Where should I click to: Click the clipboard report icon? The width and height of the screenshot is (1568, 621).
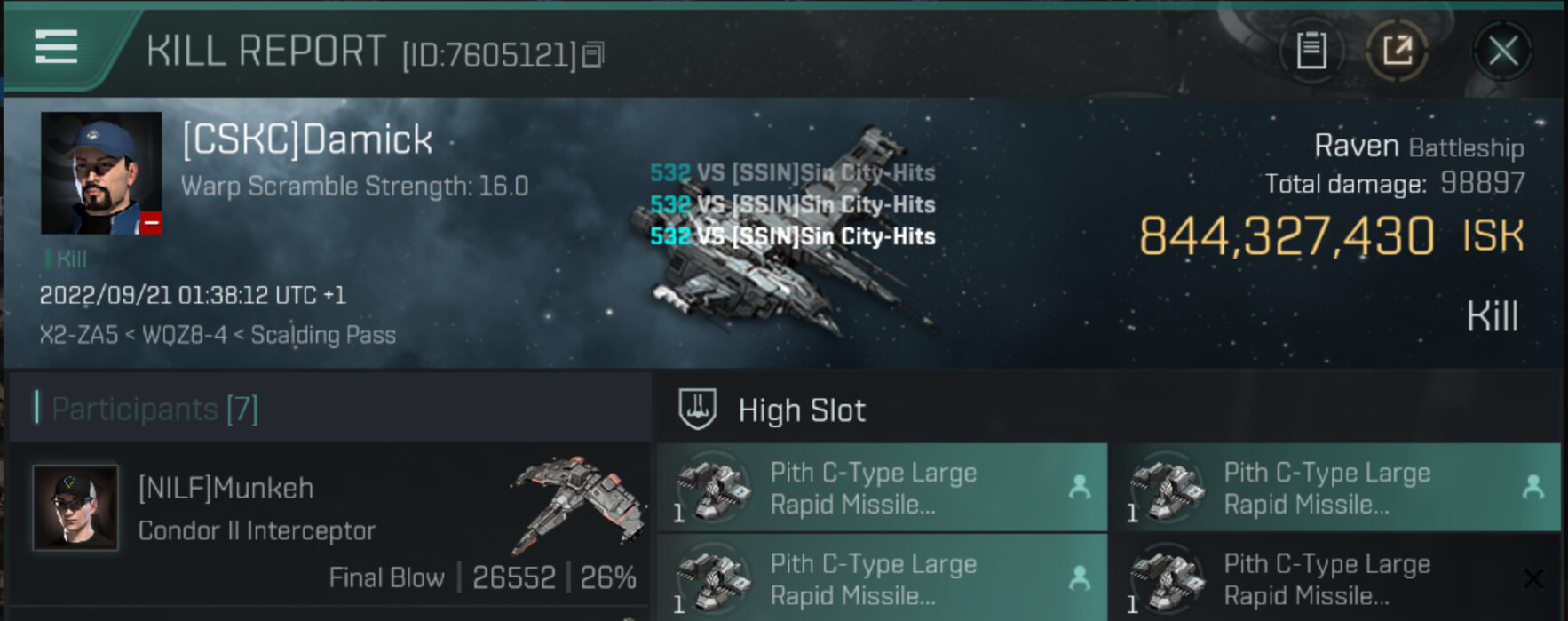tap(1311, 51)
